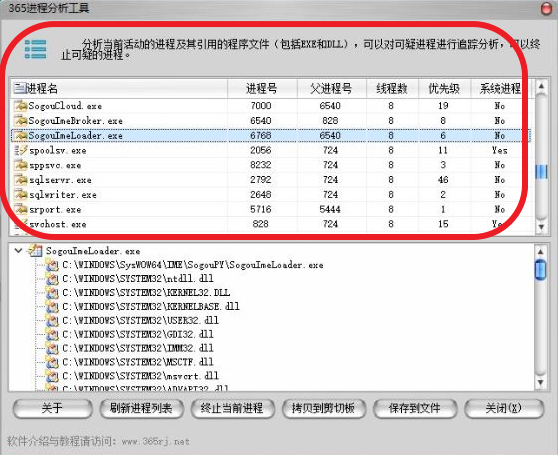Click the 刷新进程列表 button
Screen dimensions: 558x455
click(142, 408)
